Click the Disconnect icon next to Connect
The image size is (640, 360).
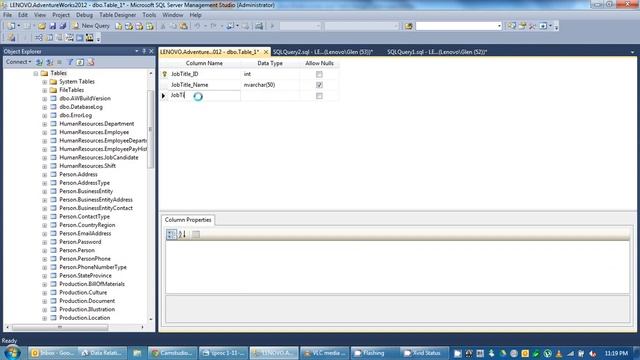coord(49,62)
